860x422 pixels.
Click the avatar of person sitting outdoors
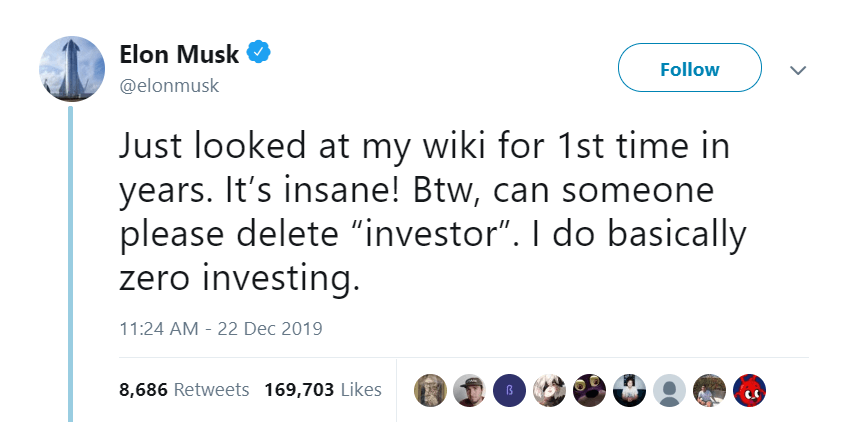pyautogui.click(x=709, y=390)
